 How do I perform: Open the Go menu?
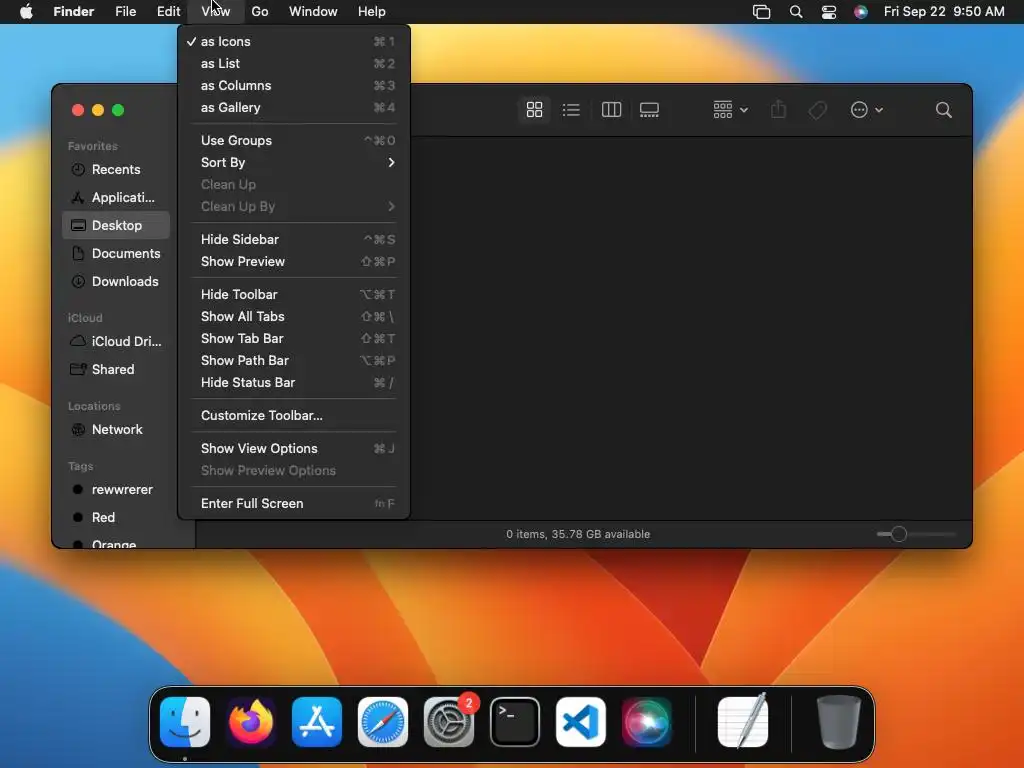point(260,12)
